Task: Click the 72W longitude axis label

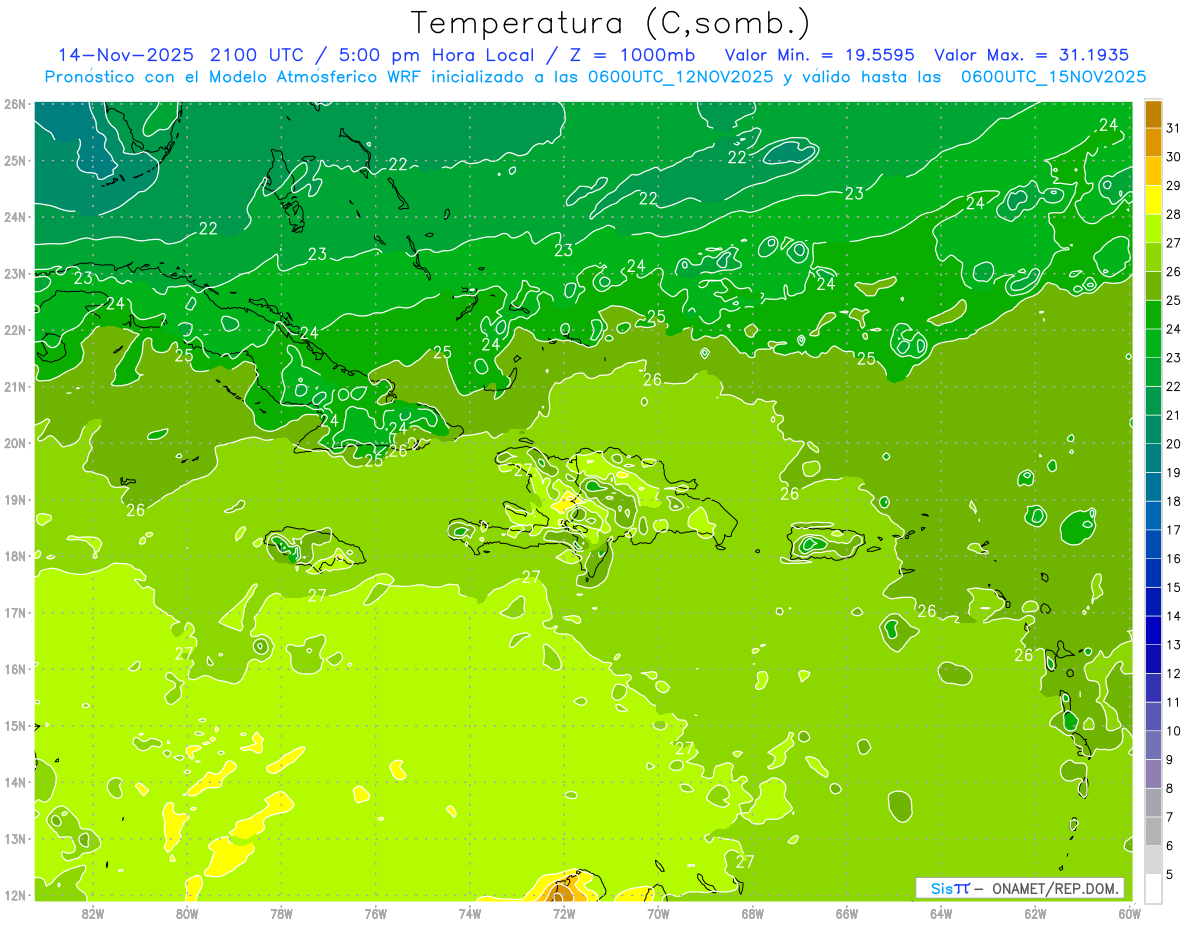Action: (564, 913)
